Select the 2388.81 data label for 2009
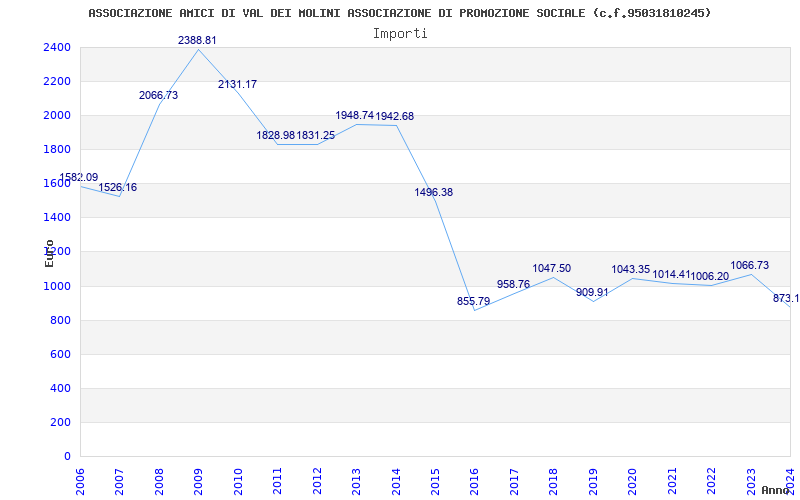The image size is (800, 500). [x=197, y=40]
